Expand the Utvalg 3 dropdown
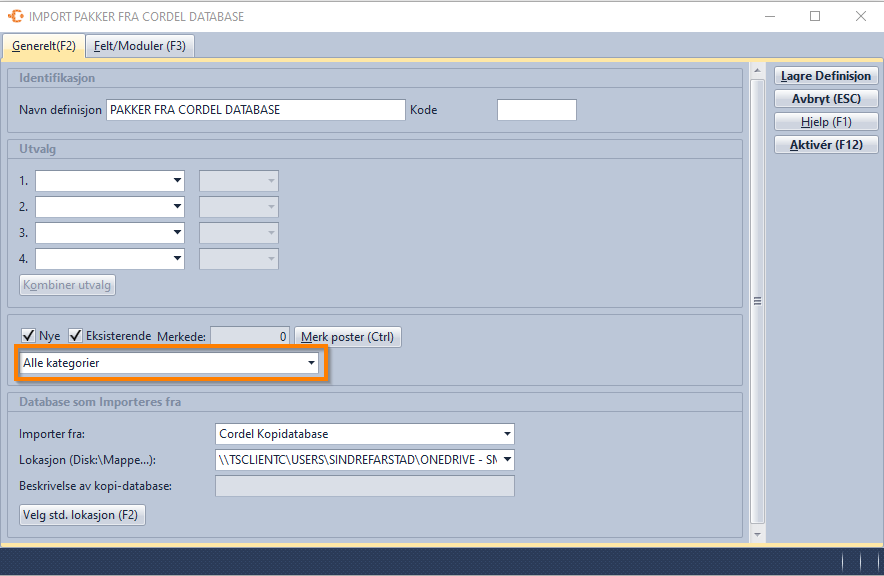Screen dimensions: 884x576 click(x=110, y=233)
